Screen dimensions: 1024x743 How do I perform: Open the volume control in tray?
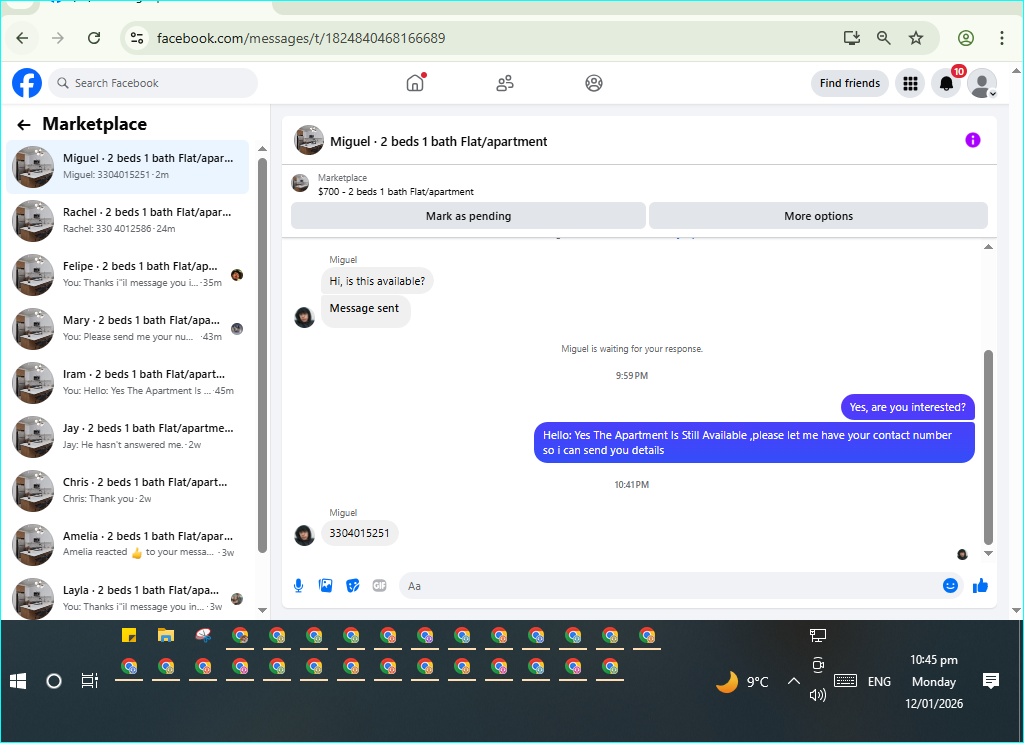point(818,695)
